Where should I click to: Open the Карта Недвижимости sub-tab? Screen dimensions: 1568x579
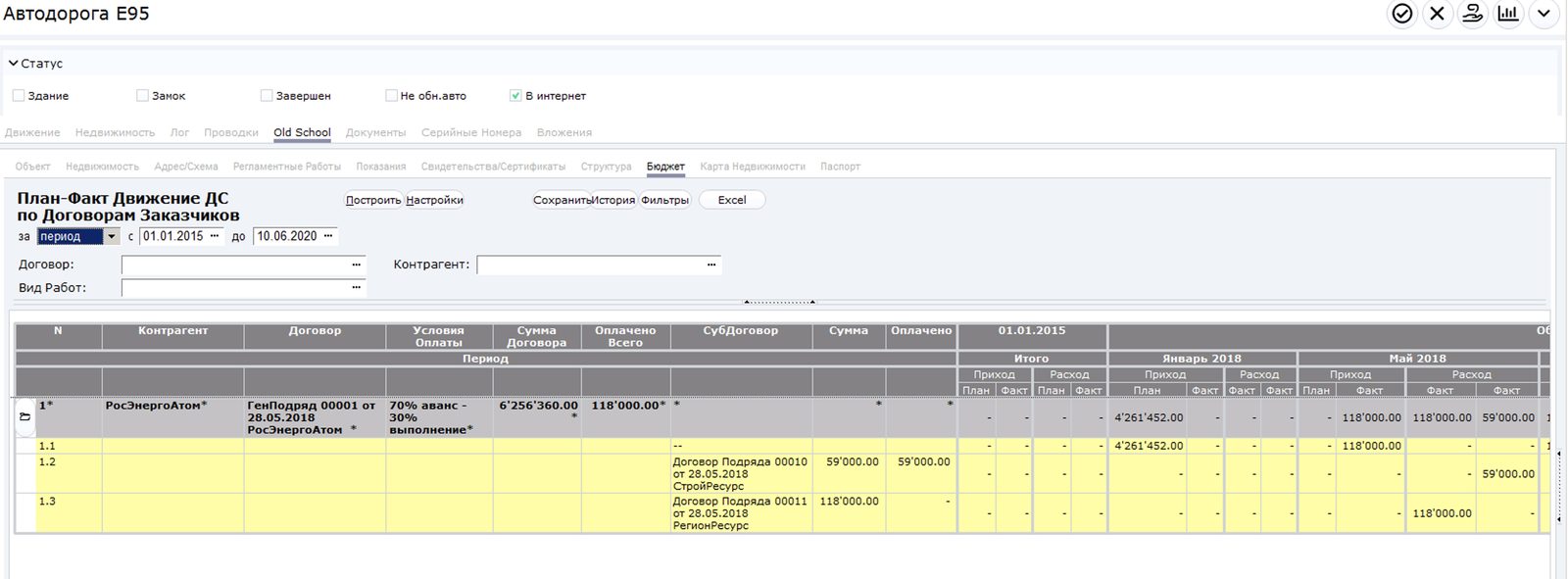(x=753, y=167)
